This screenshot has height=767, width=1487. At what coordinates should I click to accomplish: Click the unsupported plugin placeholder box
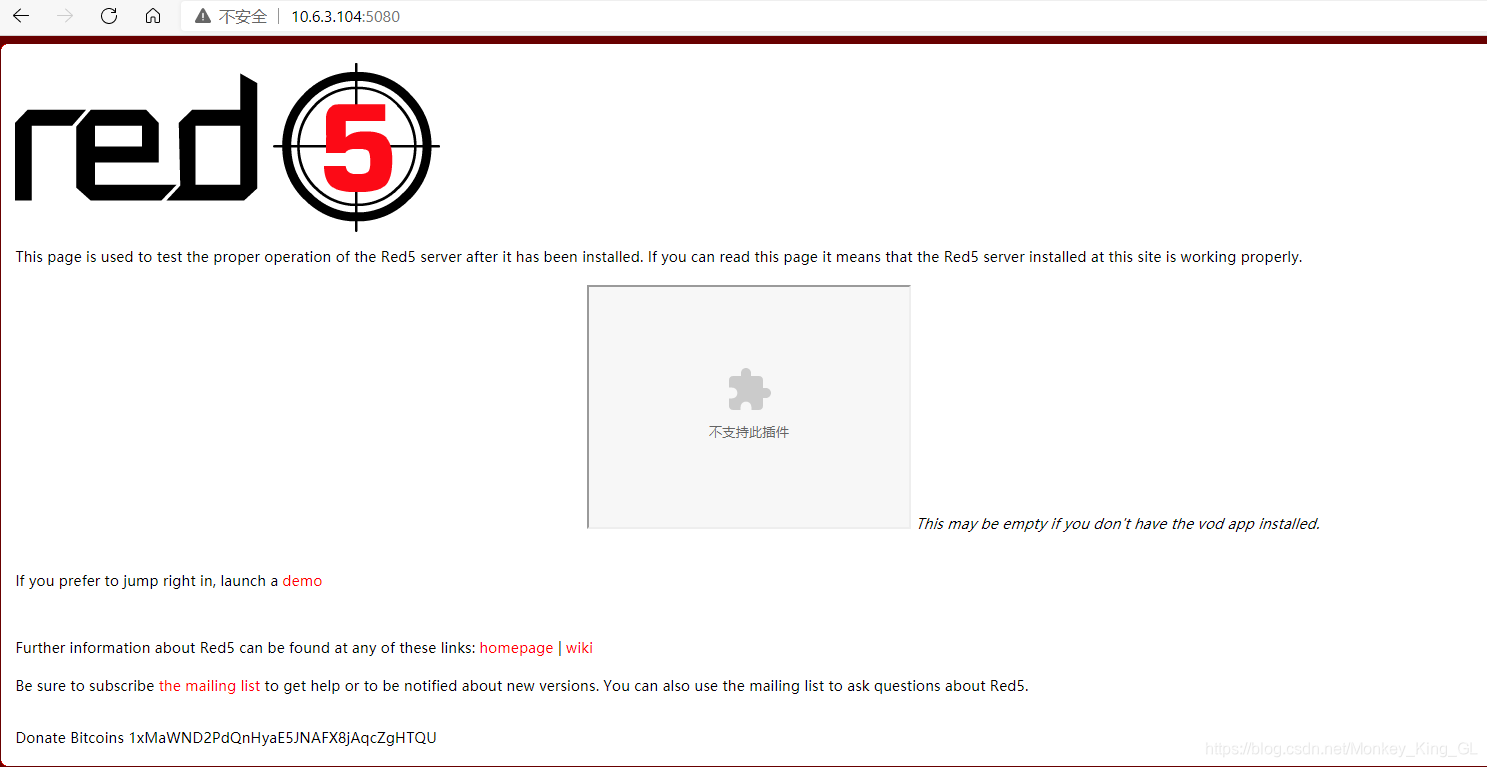tap(749, 407)
